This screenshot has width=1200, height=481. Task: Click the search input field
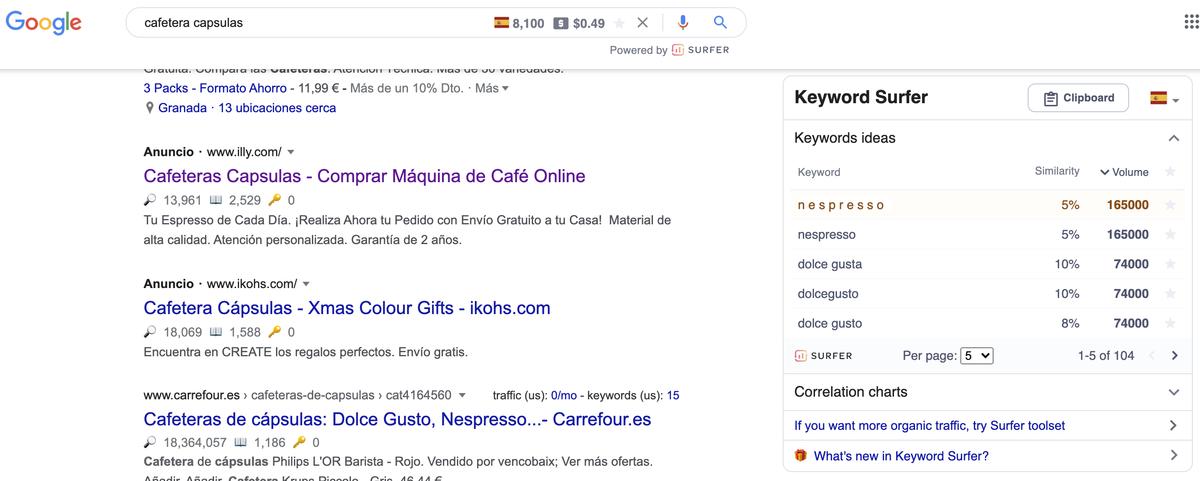pyautogui.click(x=300, y=23)
